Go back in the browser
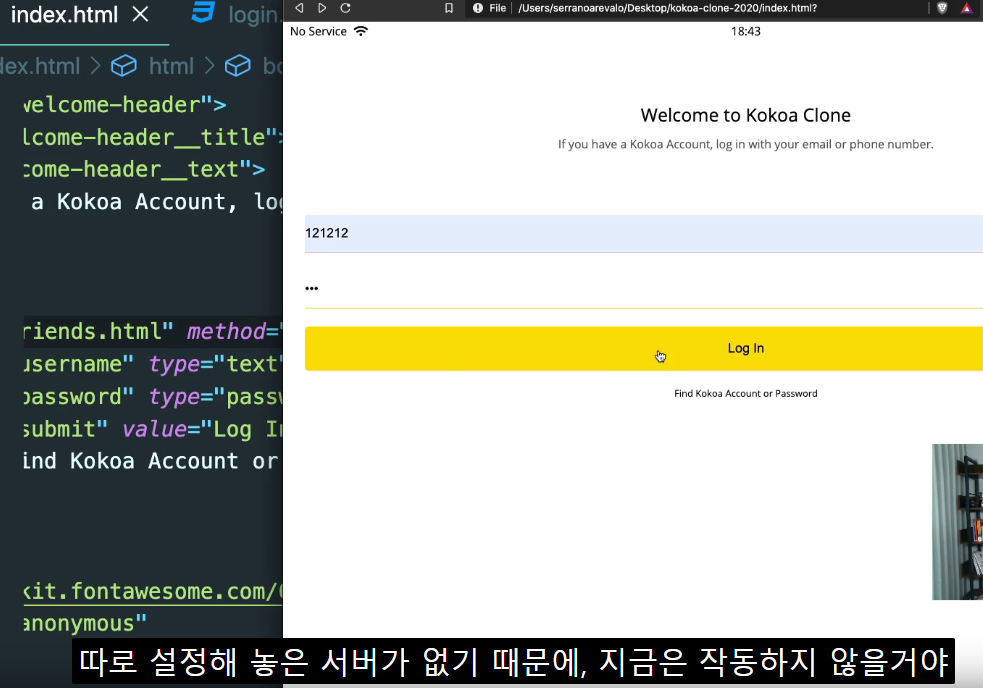 pos(299,8)
